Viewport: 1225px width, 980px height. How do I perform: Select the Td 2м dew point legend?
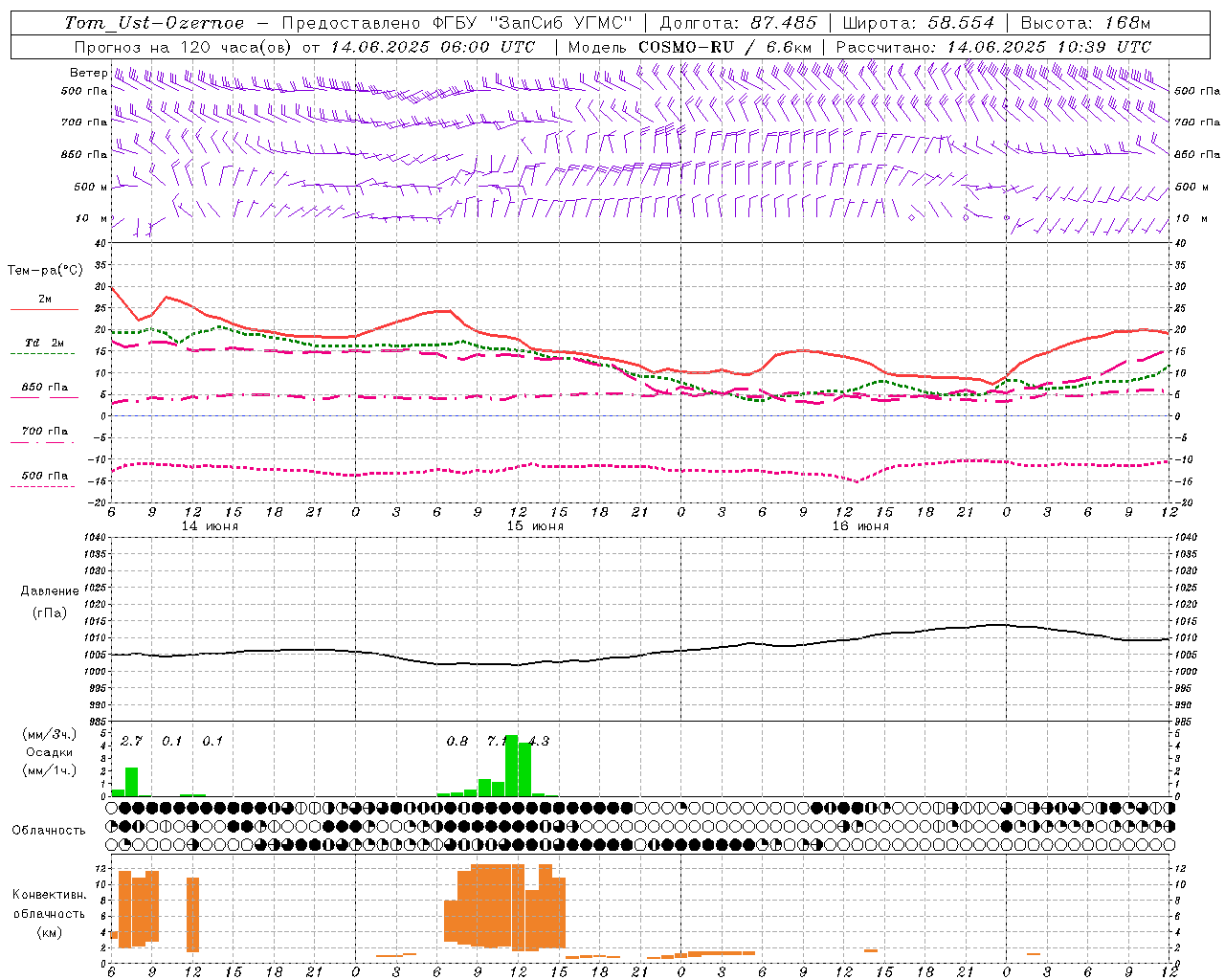(x=45, y=343)
